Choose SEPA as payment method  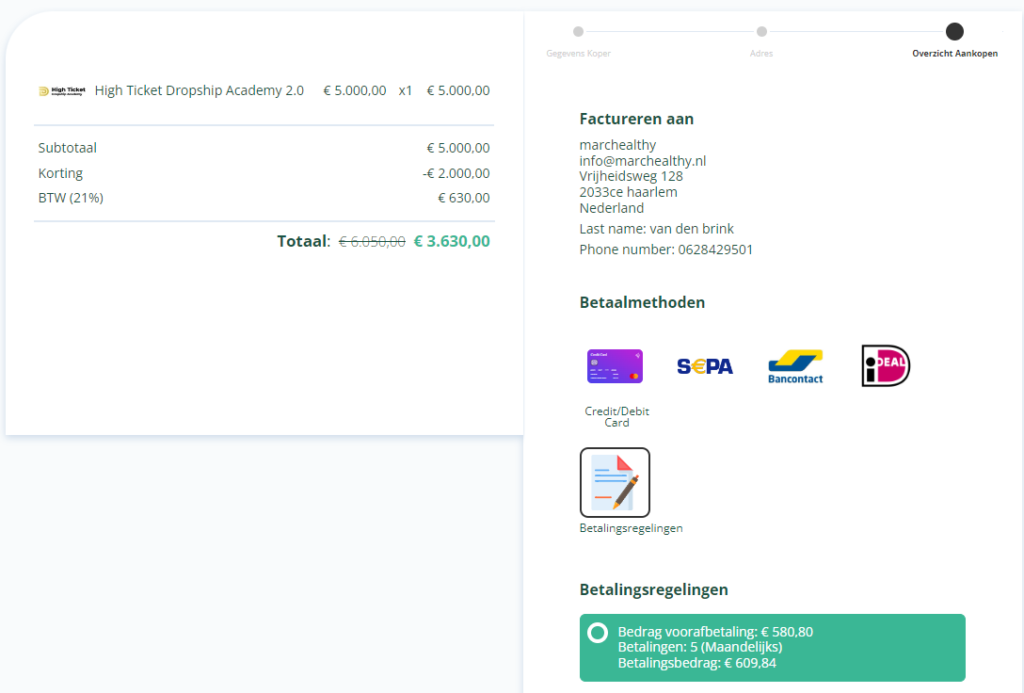tap(705, 366)
